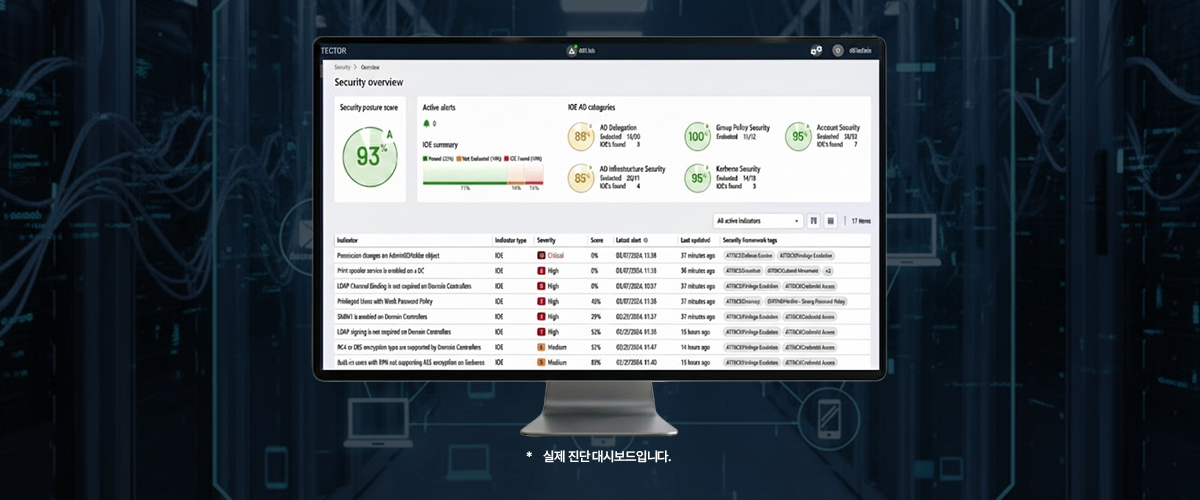
Task: Click Overview in the breadcrumb
Action: 370,66
